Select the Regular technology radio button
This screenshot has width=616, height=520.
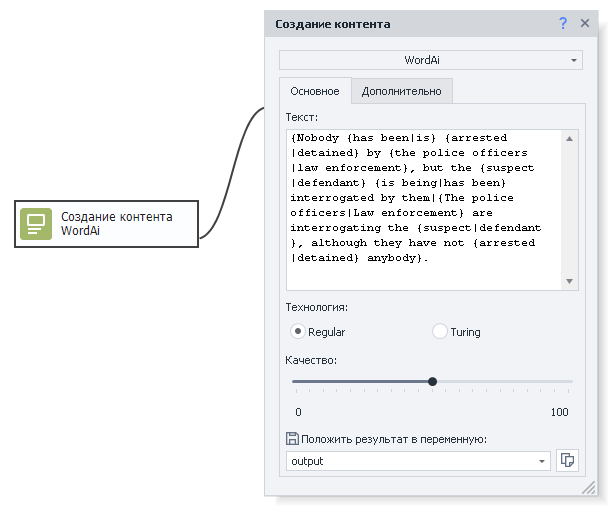click(298, 331)
